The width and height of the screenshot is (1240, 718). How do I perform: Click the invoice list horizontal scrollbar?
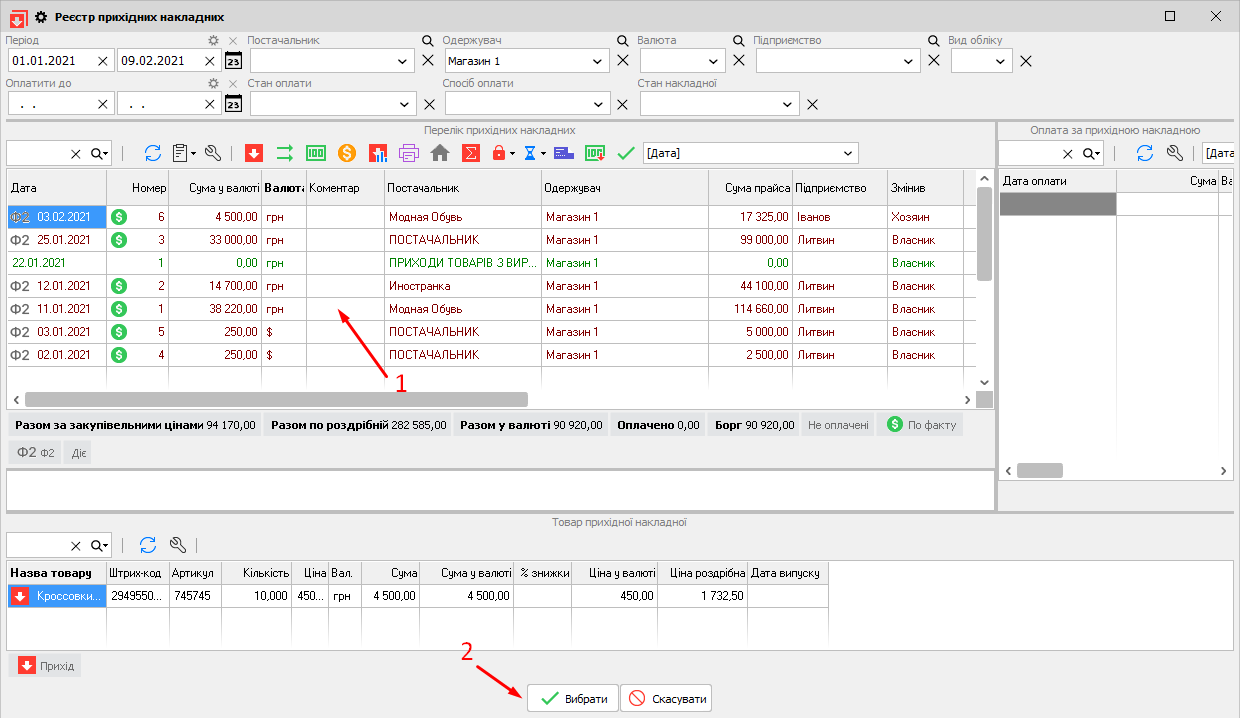click(275, 400)
